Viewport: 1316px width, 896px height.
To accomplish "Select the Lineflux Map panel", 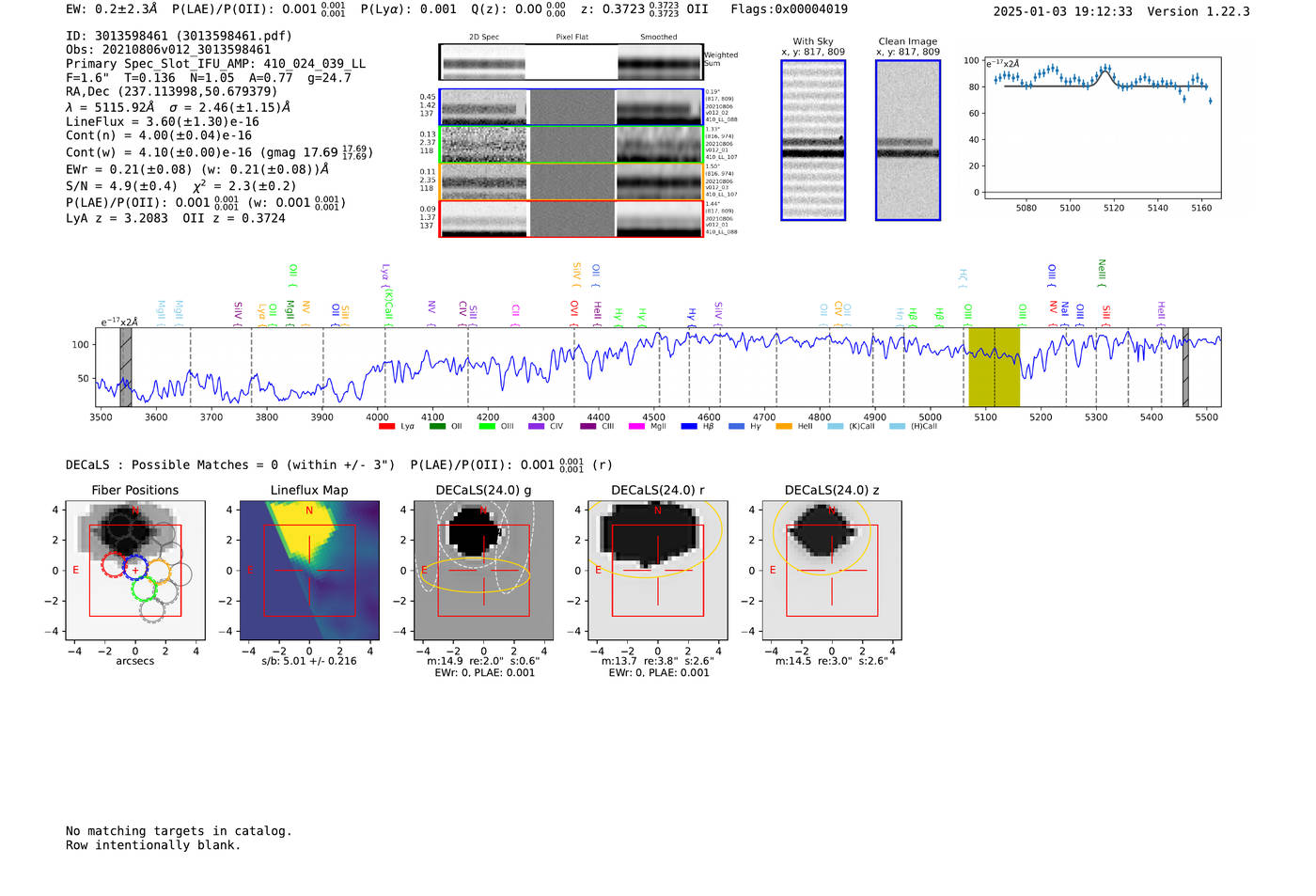I will click(x=309, y=570).
